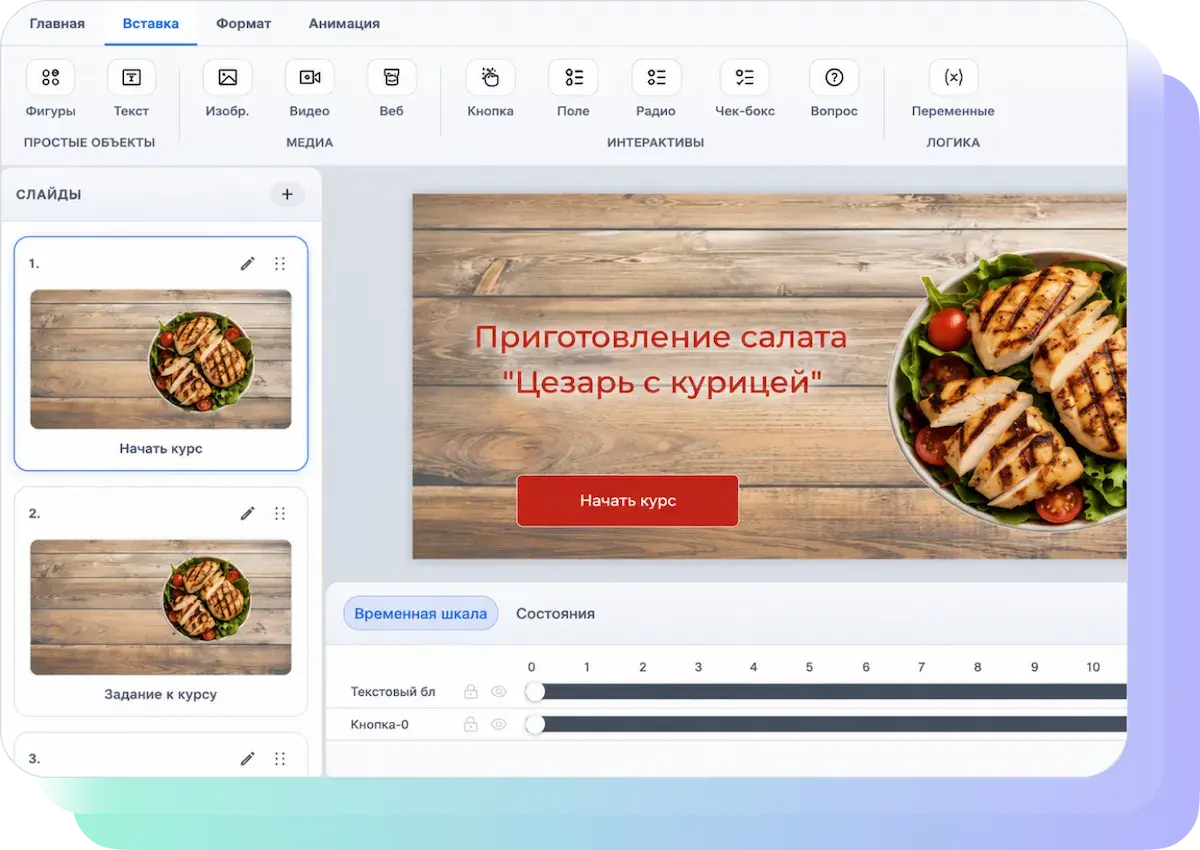This screenshot has width=1200, height=850.
Task: Open Переменные logic settings
Action: pos(953,77)
